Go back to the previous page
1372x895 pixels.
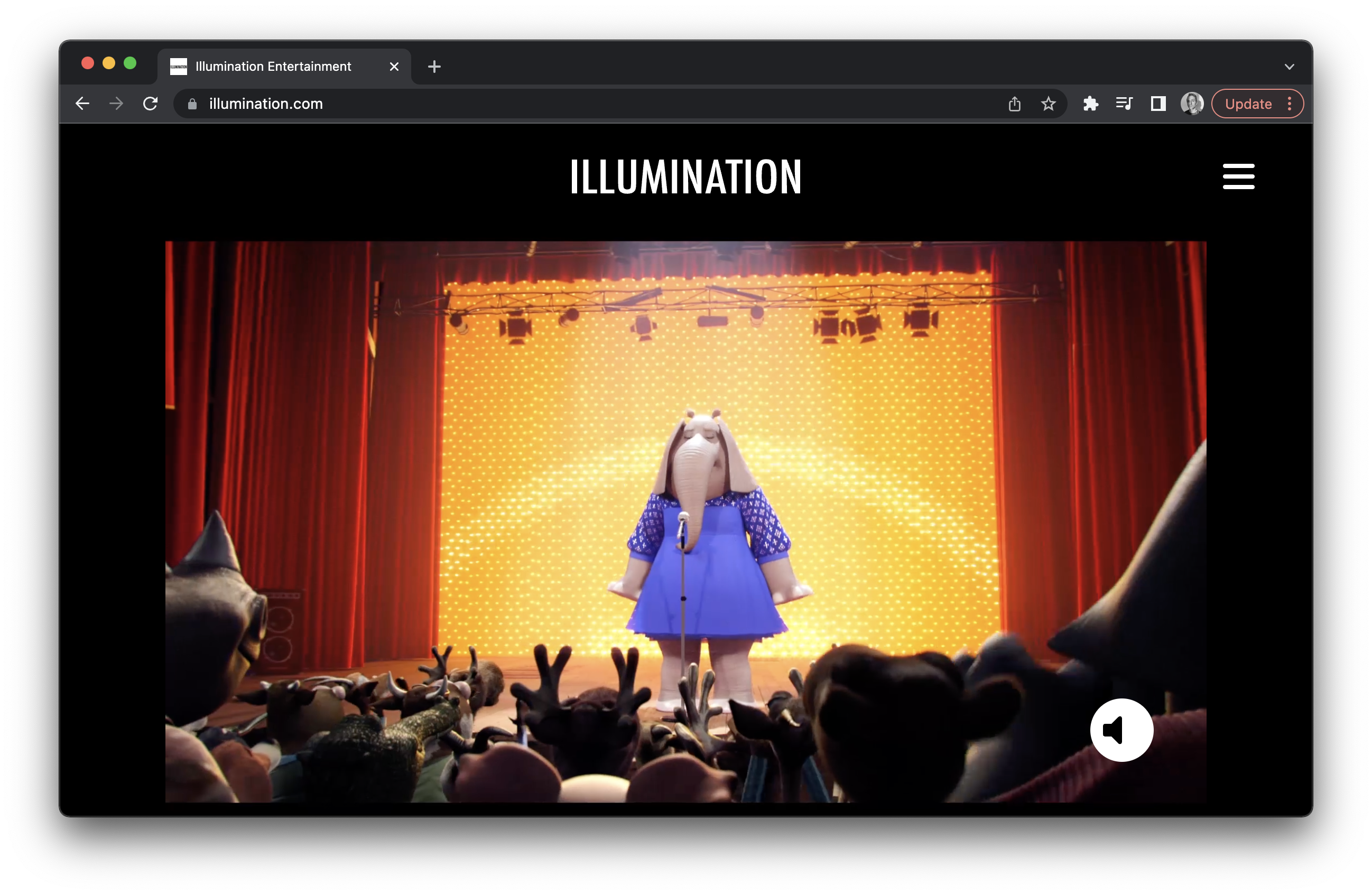point(82,104)
